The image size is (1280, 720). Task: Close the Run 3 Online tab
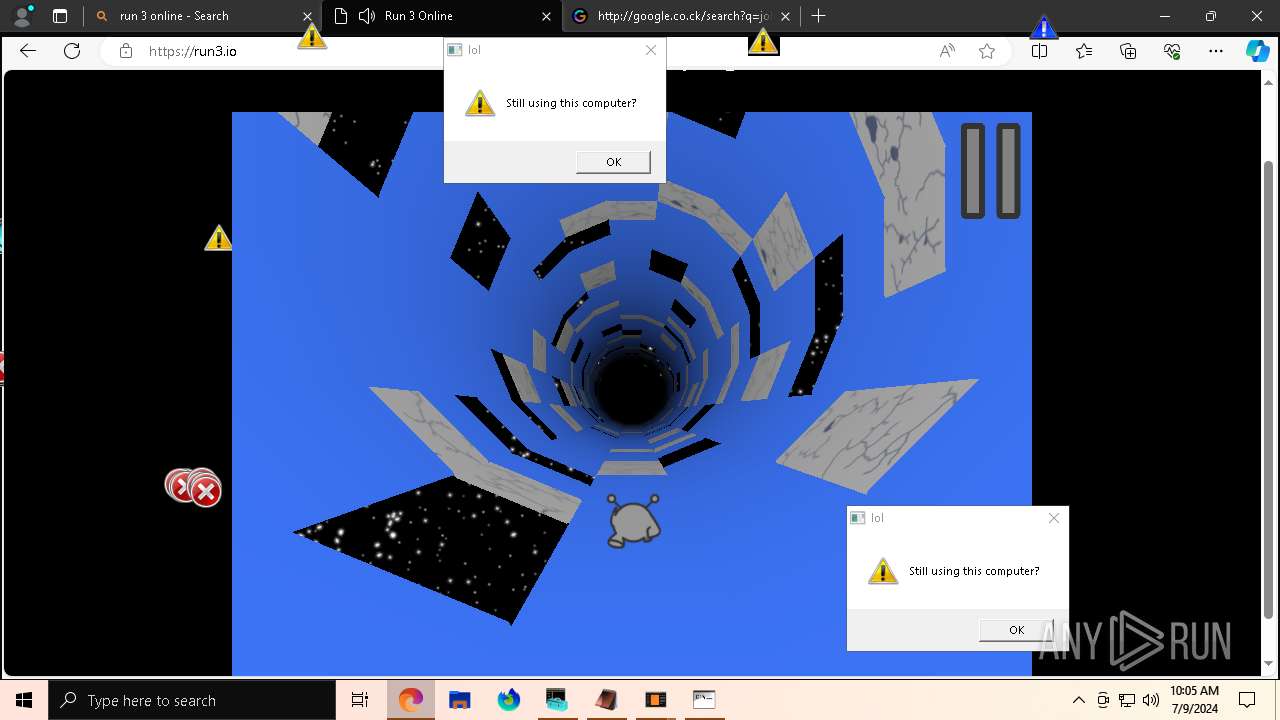coord(546,16)
